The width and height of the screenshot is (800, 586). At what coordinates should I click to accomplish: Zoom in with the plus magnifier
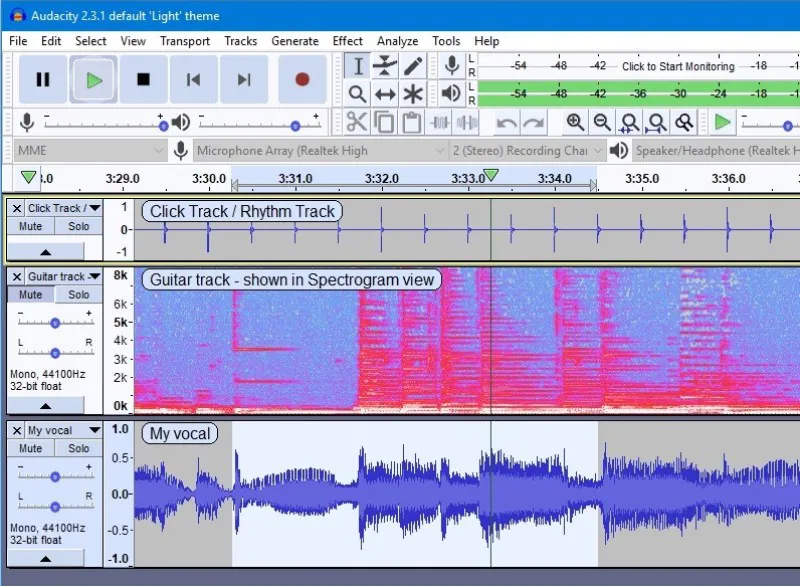point(575,122)
